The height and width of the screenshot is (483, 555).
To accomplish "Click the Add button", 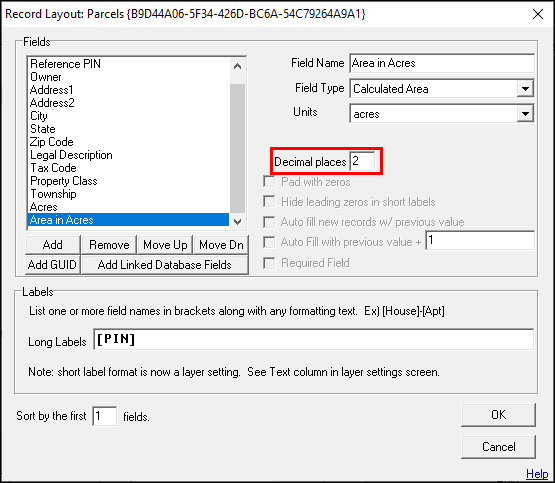I will click(x=53, y=245).
